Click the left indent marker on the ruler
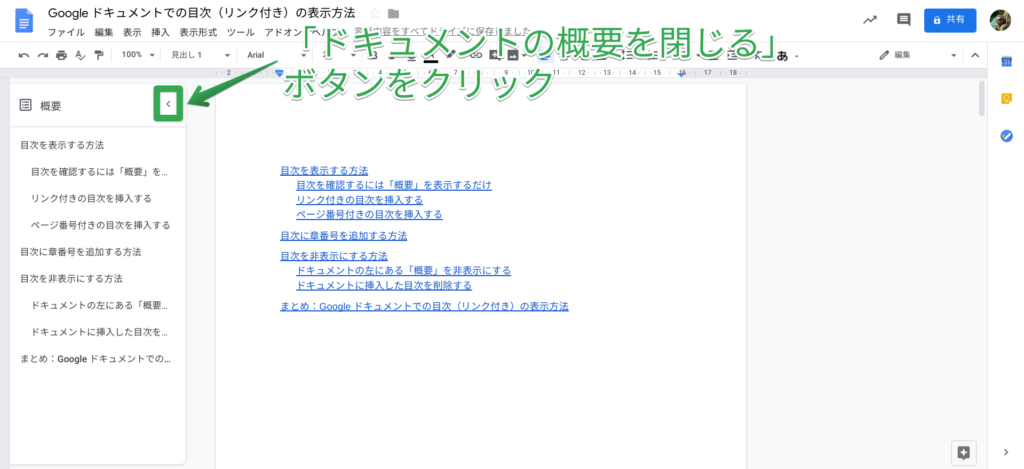 (279, 73)
